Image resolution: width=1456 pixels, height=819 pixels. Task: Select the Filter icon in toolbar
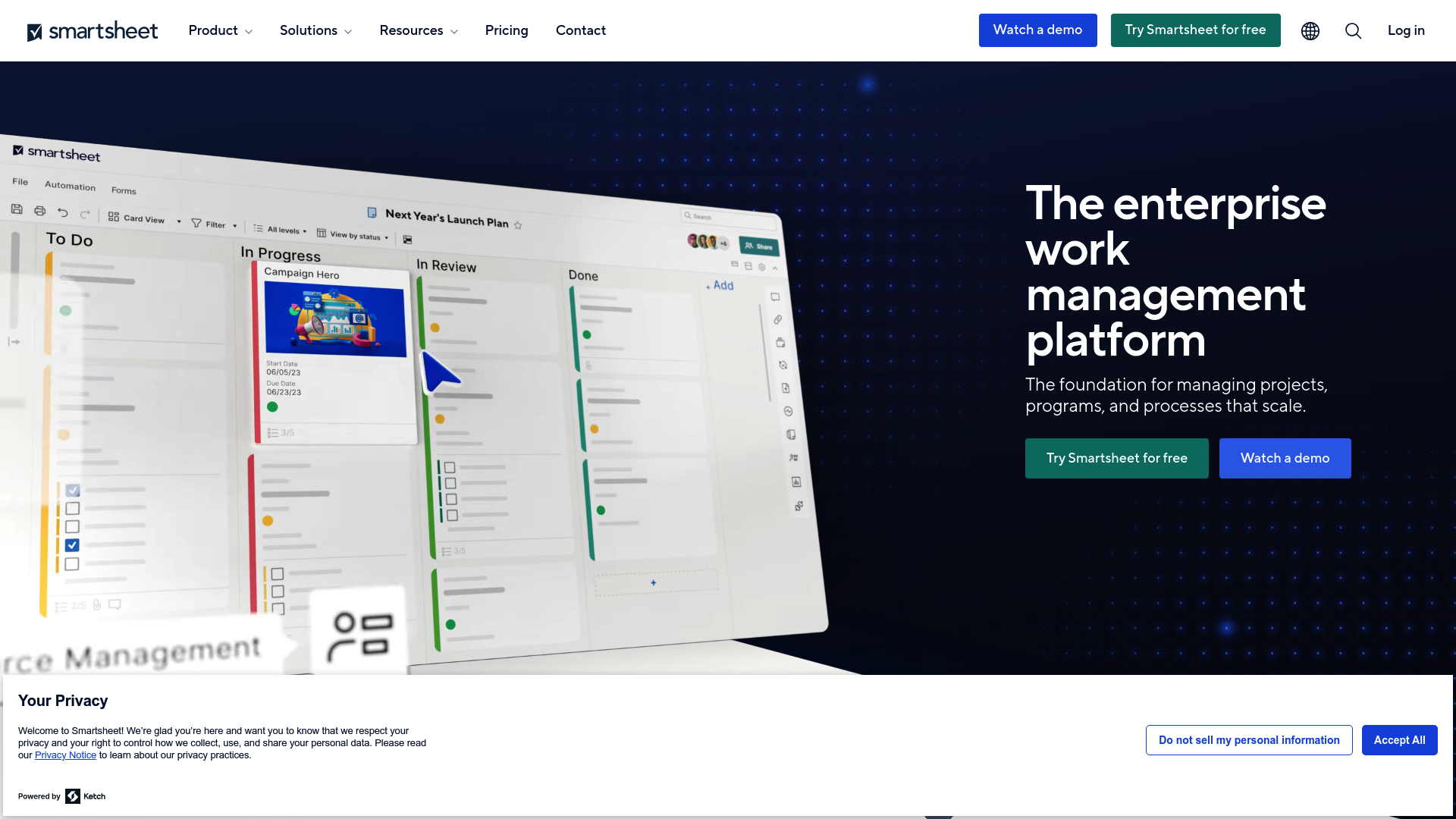(197, 221)
